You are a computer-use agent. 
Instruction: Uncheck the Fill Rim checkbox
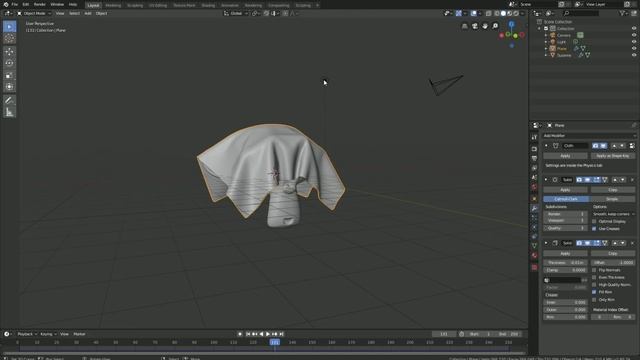point(594,292)
